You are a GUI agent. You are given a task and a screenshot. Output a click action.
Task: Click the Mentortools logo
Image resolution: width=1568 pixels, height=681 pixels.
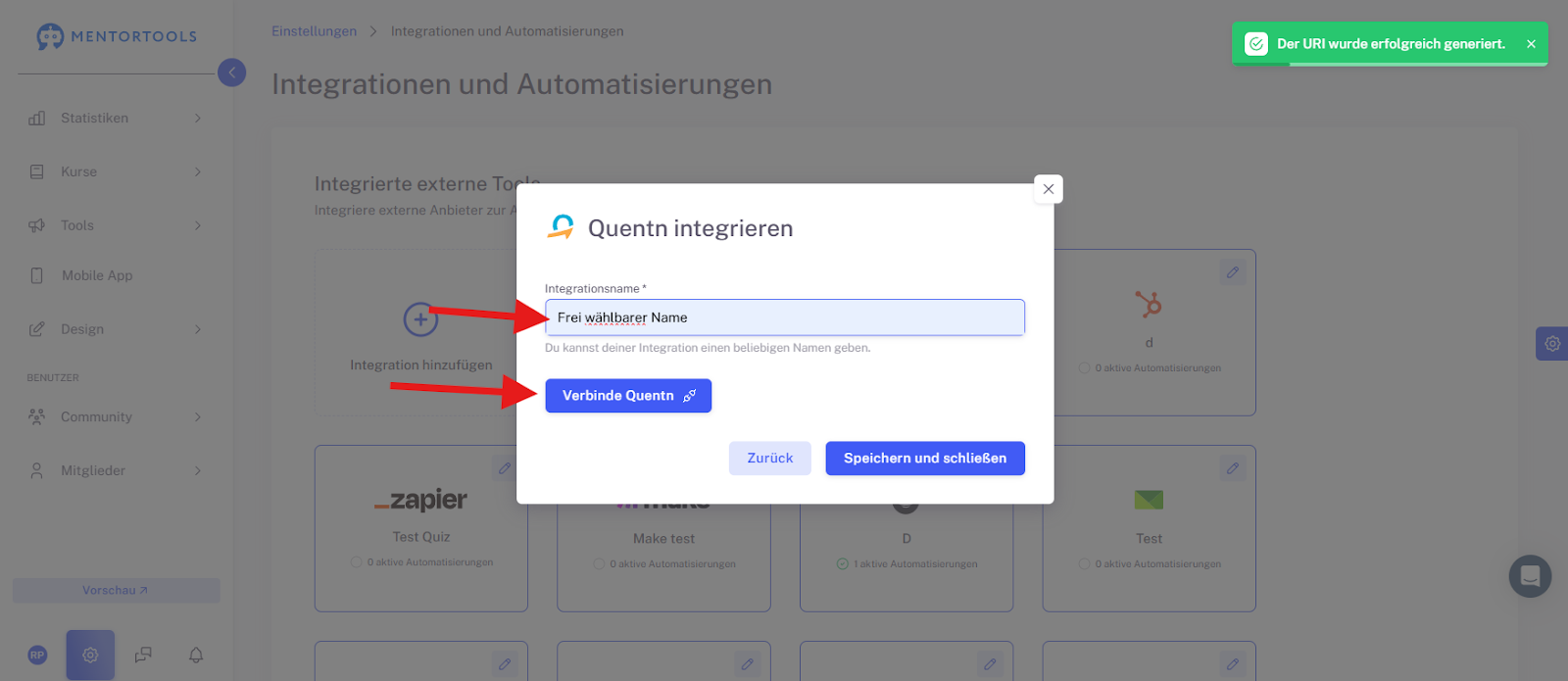click(x=116, y=36)
